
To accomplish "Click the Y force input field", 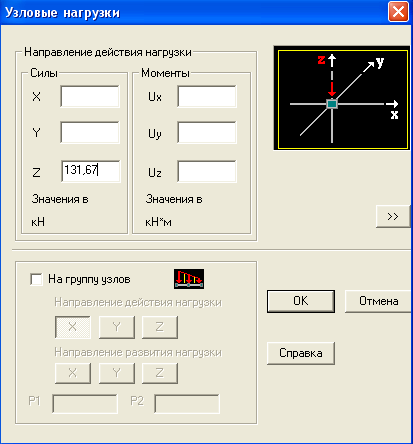I will (90, 133).
